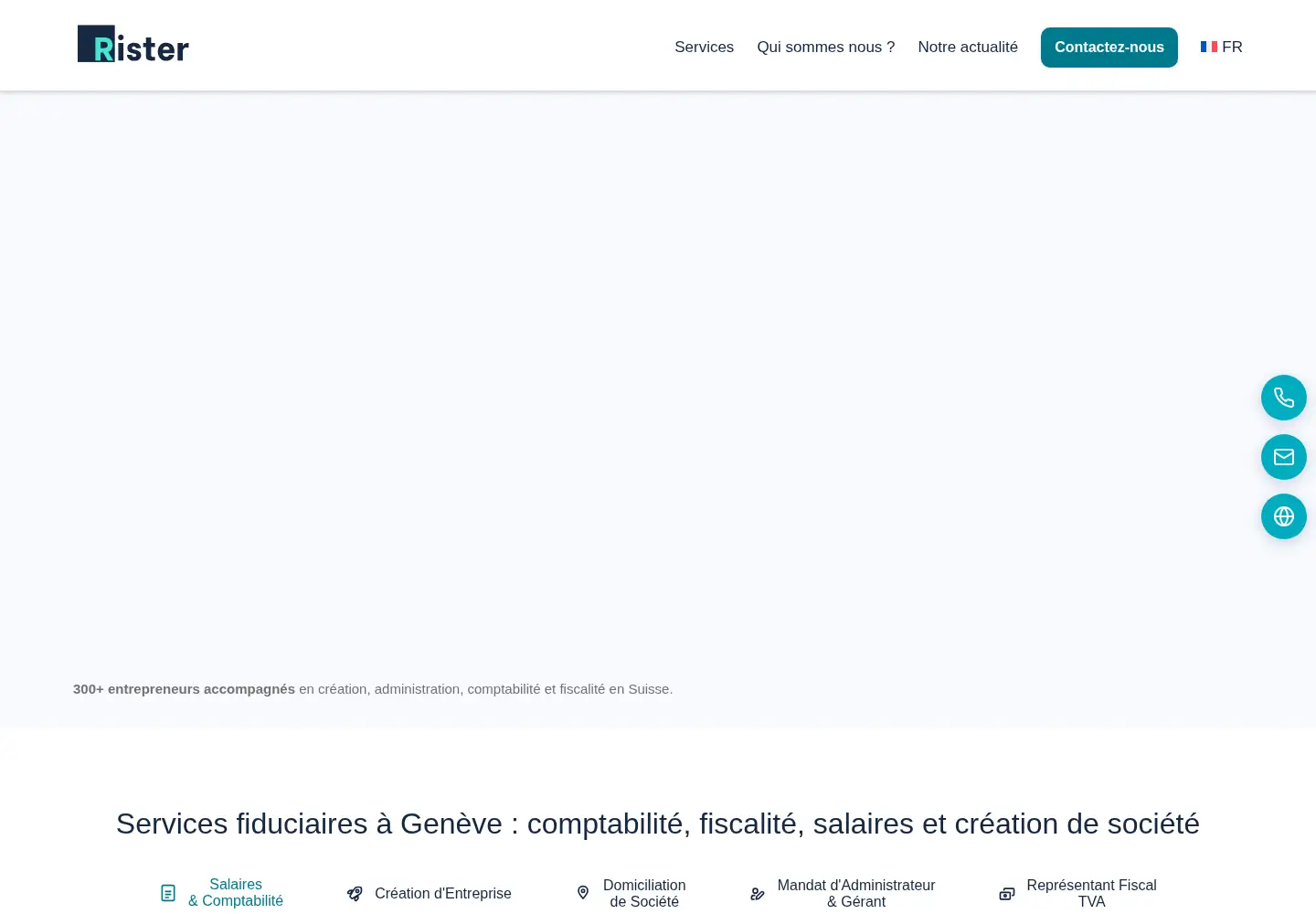
Task: Click the Mandat d'Administrateur signature icon
Action: point(757,894)
